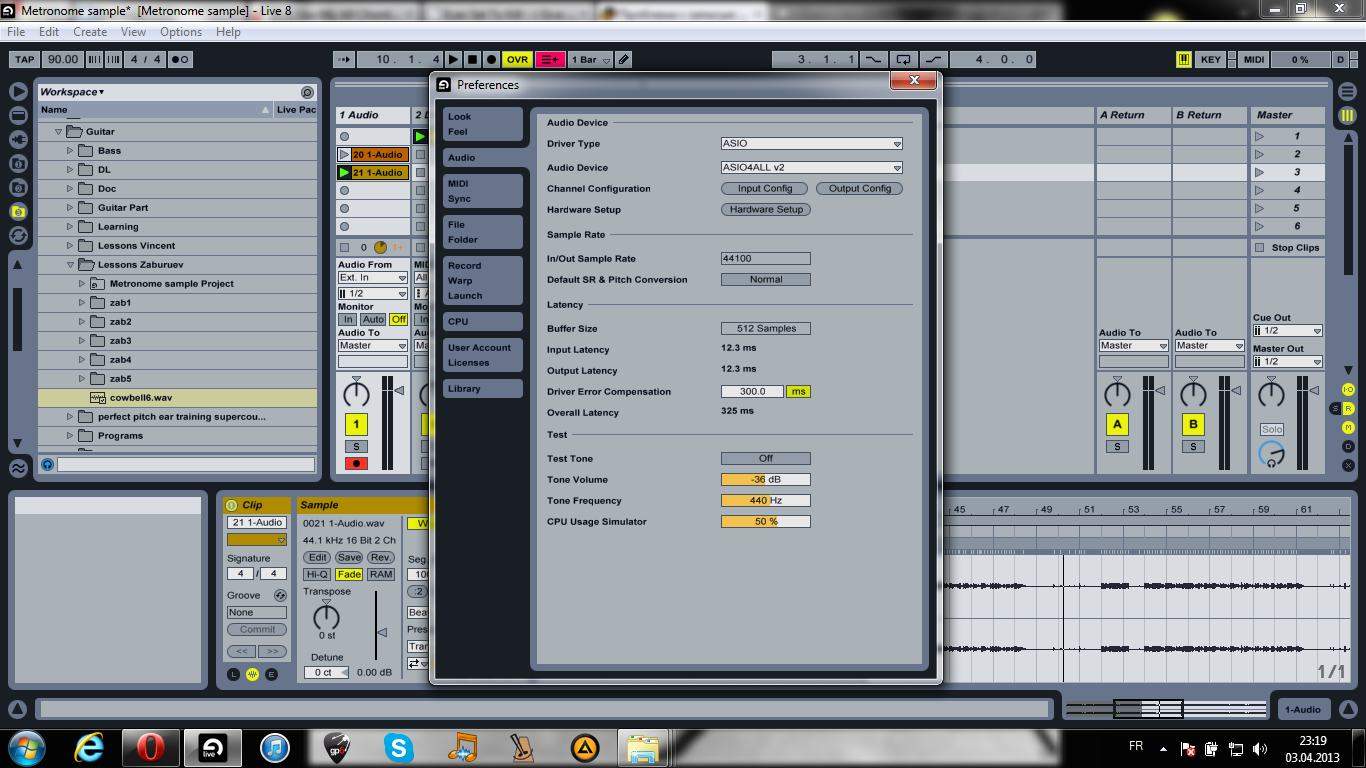
Task: Collapse the Lessons Zaburuev folder
Action: [x=71, y=265]
